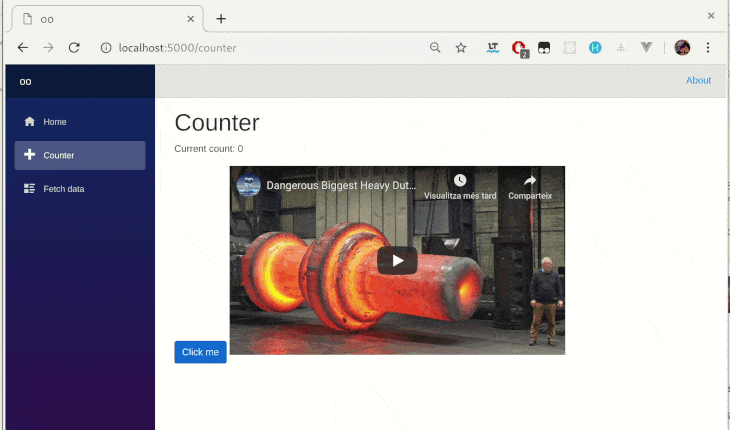Click the table icon beside Fetch data

point(29,188)
